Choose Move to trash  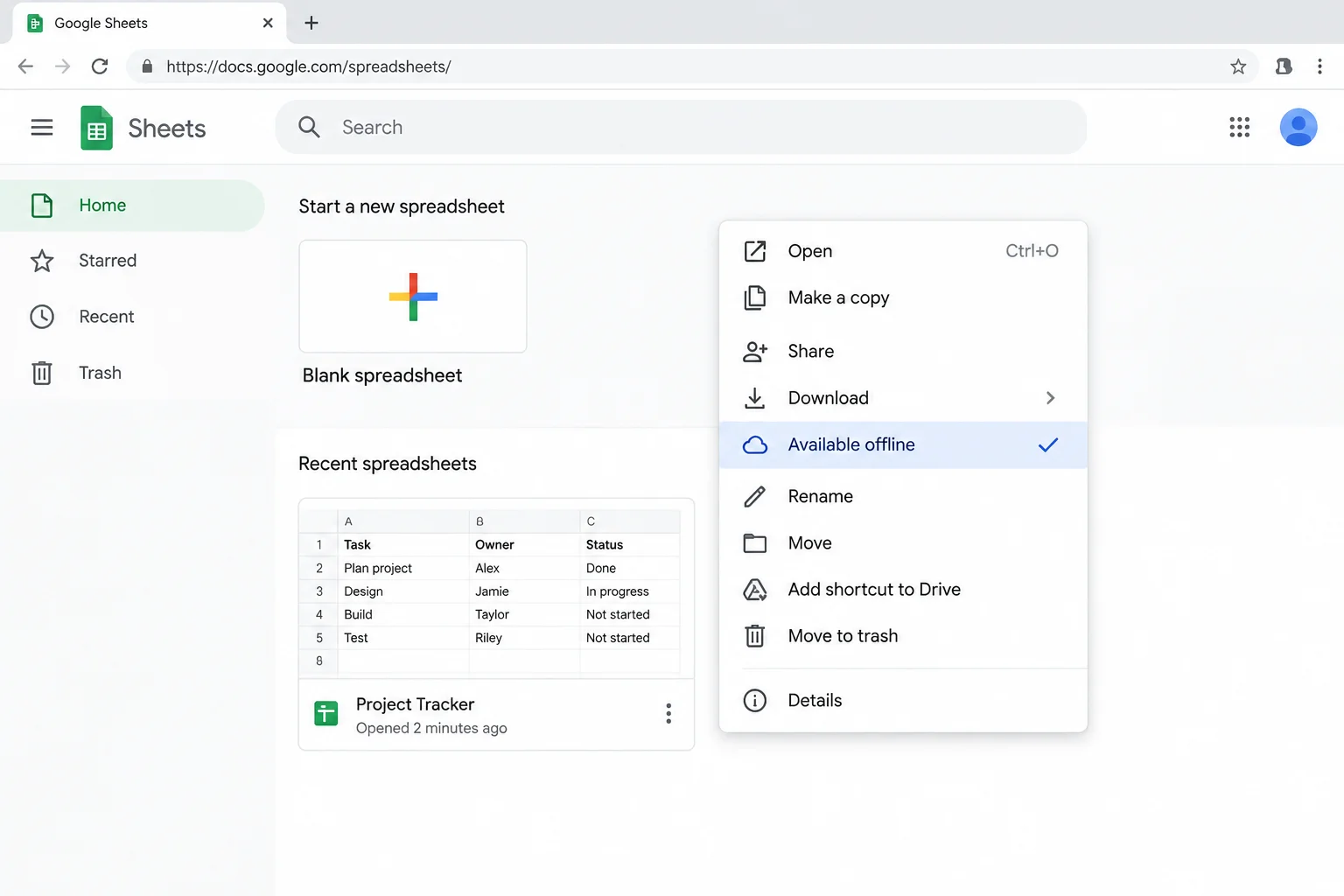903,636
